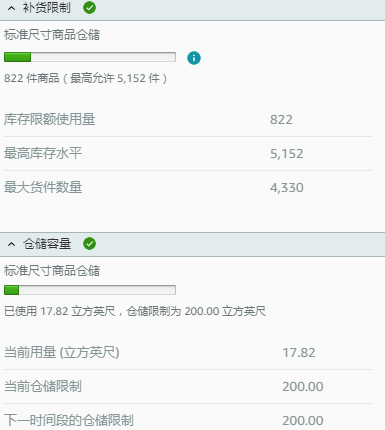Click the 已使用 17.82 立方英尺 summary text
The width and height of the screenshot is (385, 430).
(59, 311)
